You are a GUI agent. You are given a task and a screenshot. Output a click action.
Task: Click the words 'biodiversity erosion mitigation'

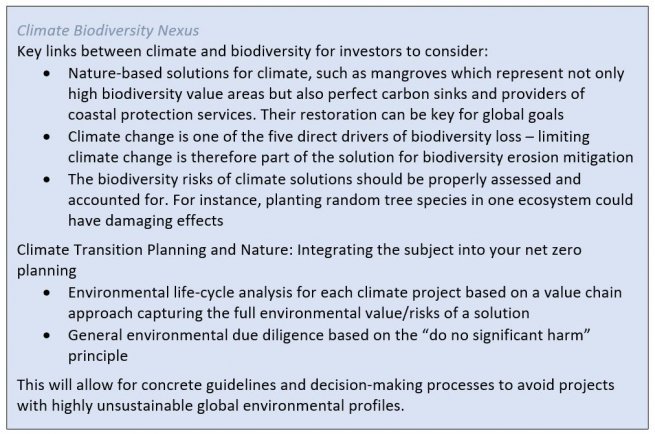pyautogui.click(x=528, y=158)
